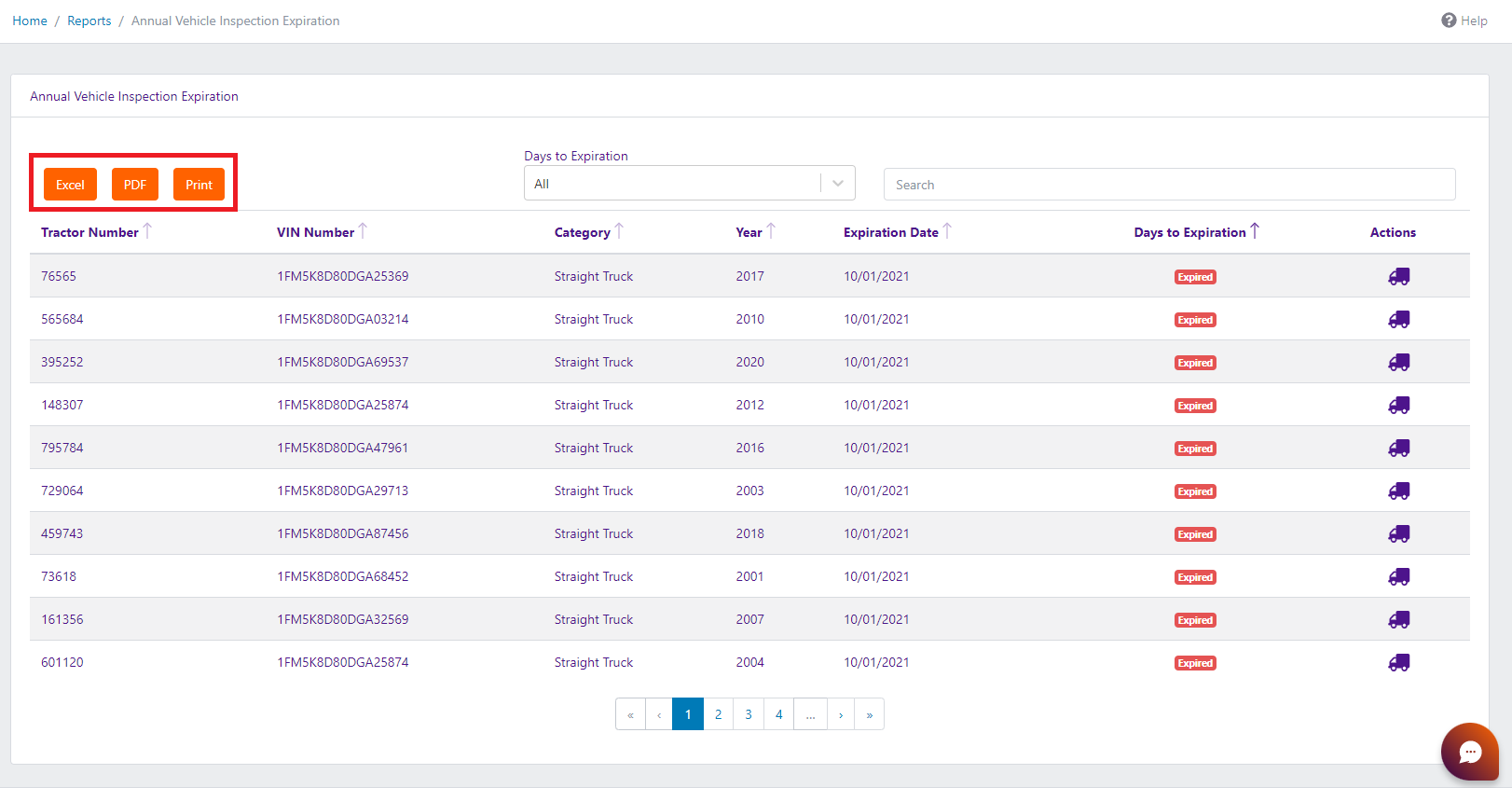Select tractor number 459743
Screen dimensions: 1512x788
point(62,533)
